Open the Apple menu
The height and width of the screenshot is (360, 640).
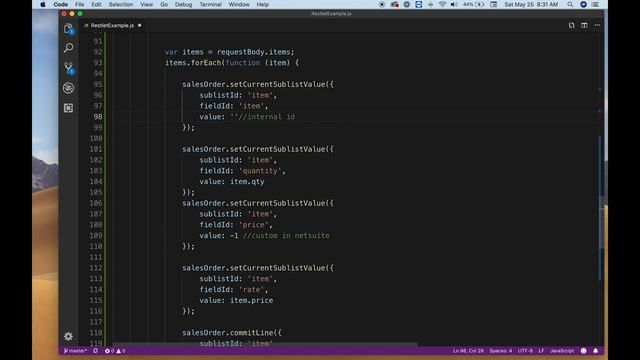(43, 4)
